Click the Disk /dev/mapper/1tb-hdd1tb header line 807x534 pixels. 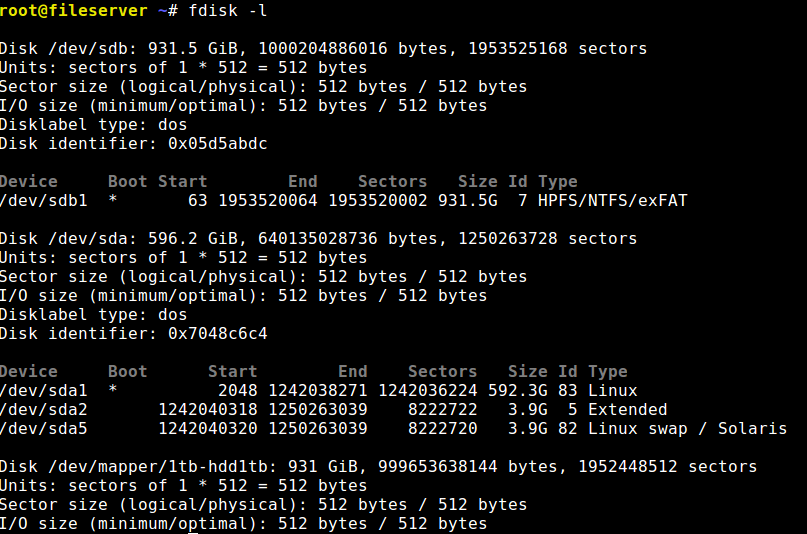tap(378, 466)
